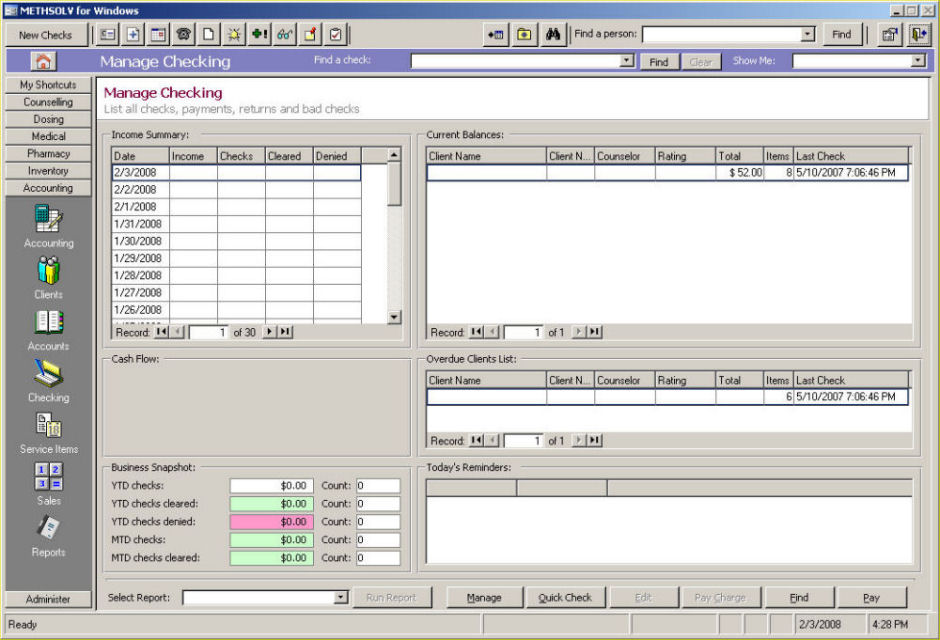Switch to the Pharmacy section
940x640 pixels.
pyautogui.click(x=48, y=153)
